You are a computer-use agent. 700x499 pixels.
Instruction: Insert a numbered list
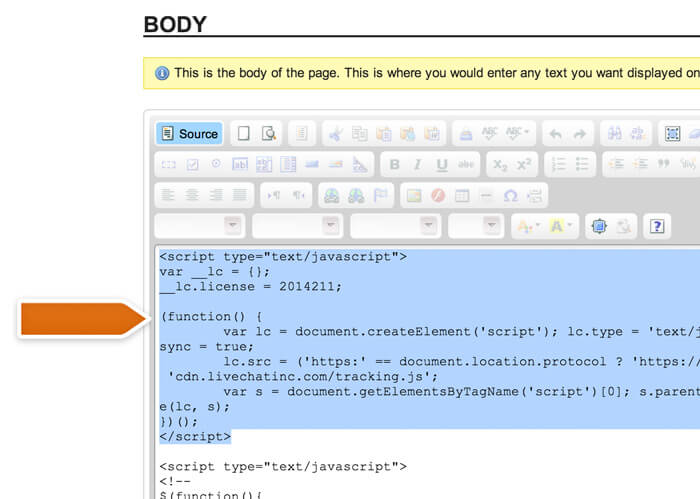tap(558, 165)
